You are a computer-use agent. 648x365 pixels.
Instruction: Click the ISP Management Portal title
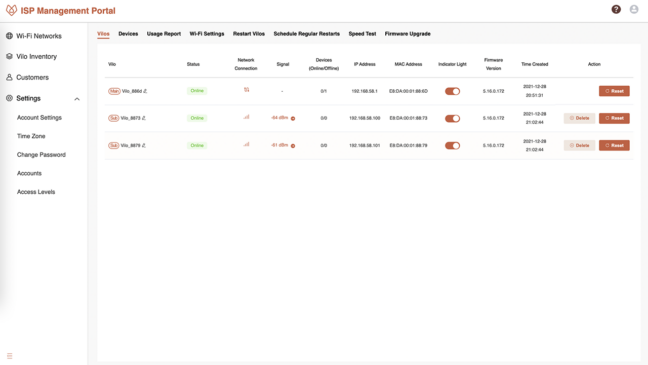coord(68,11)
